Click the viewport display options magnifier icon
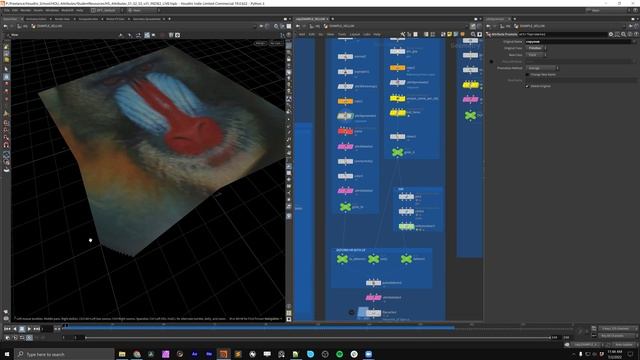This screenshot has width=640, height=360. point(276,26)
